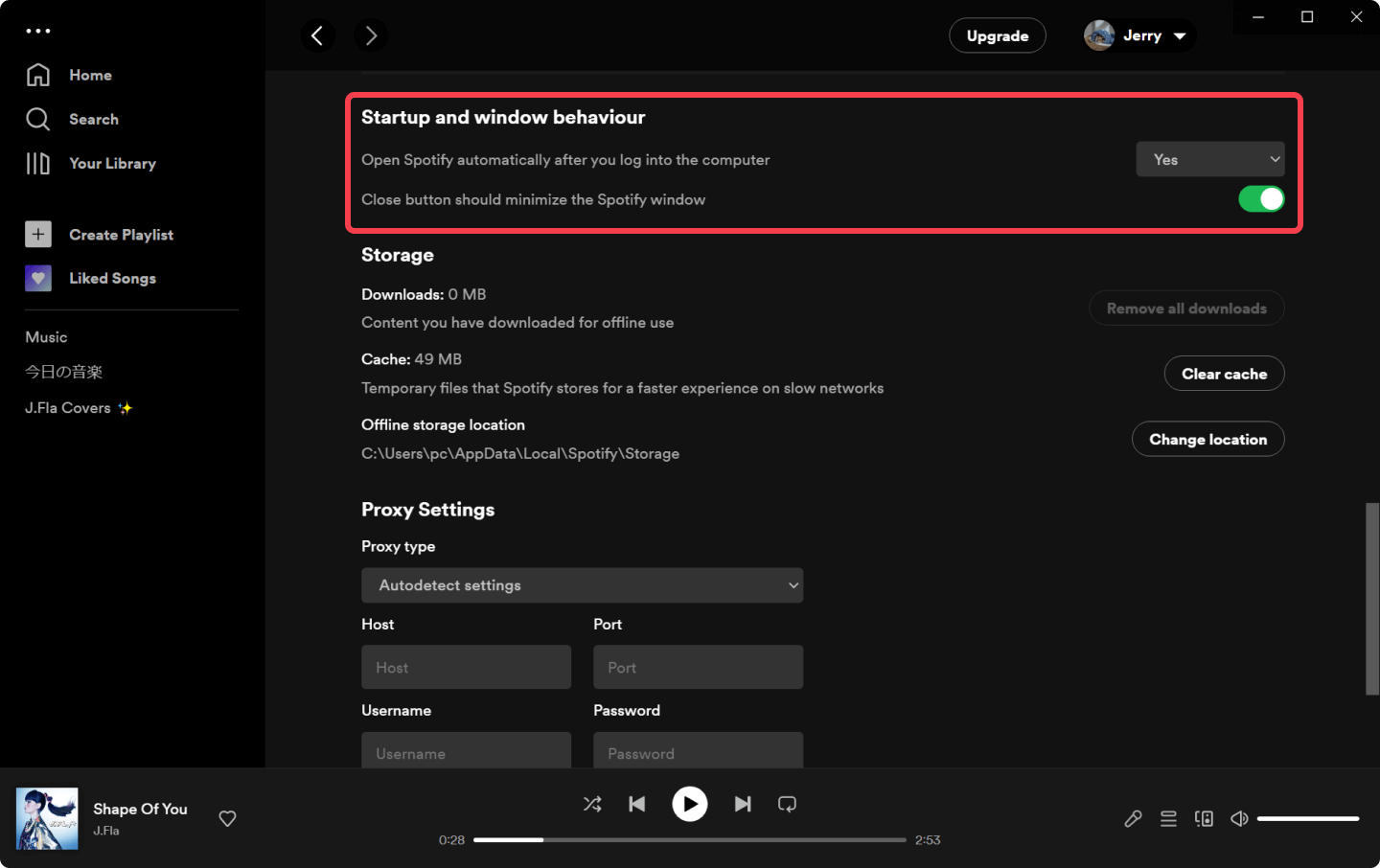The width and height of the screenshot is (1380, 868).
Task: Click the Port input field
Action: [x=698, y=667]
